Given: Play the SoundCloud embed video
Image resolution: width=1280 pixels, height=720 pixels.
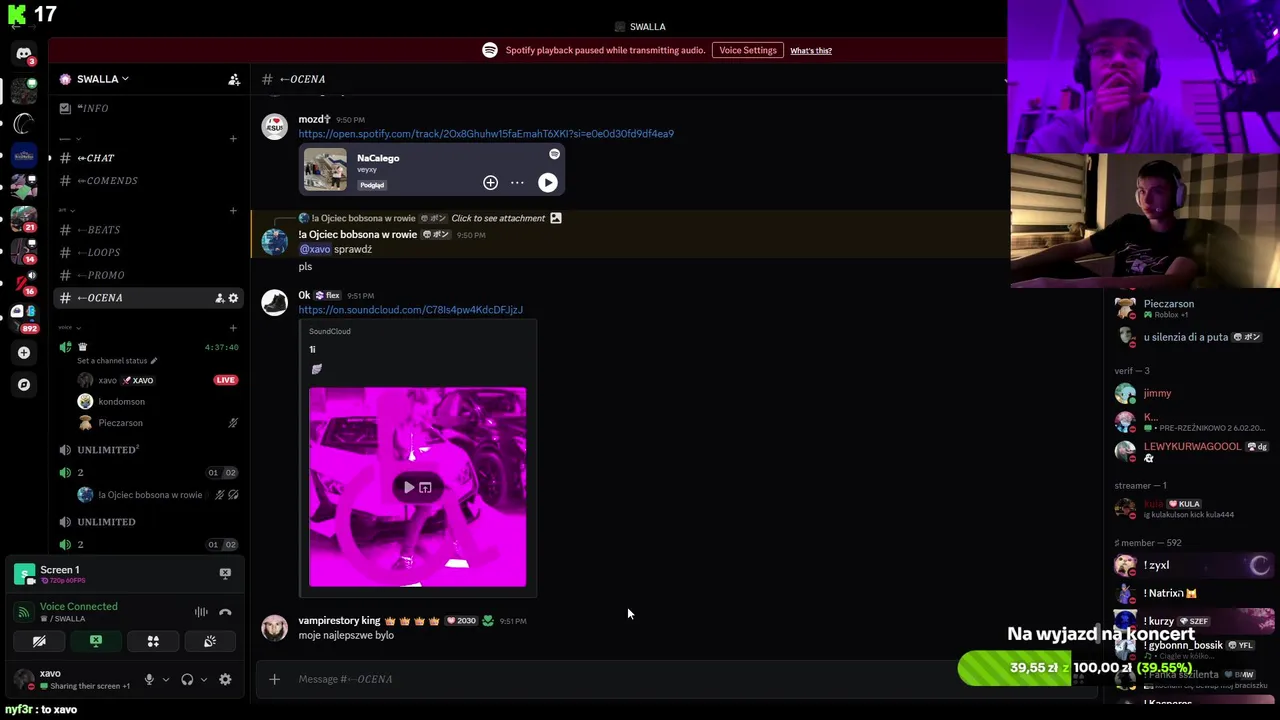Looking at the screenshot, I should (x=408, y=487).
